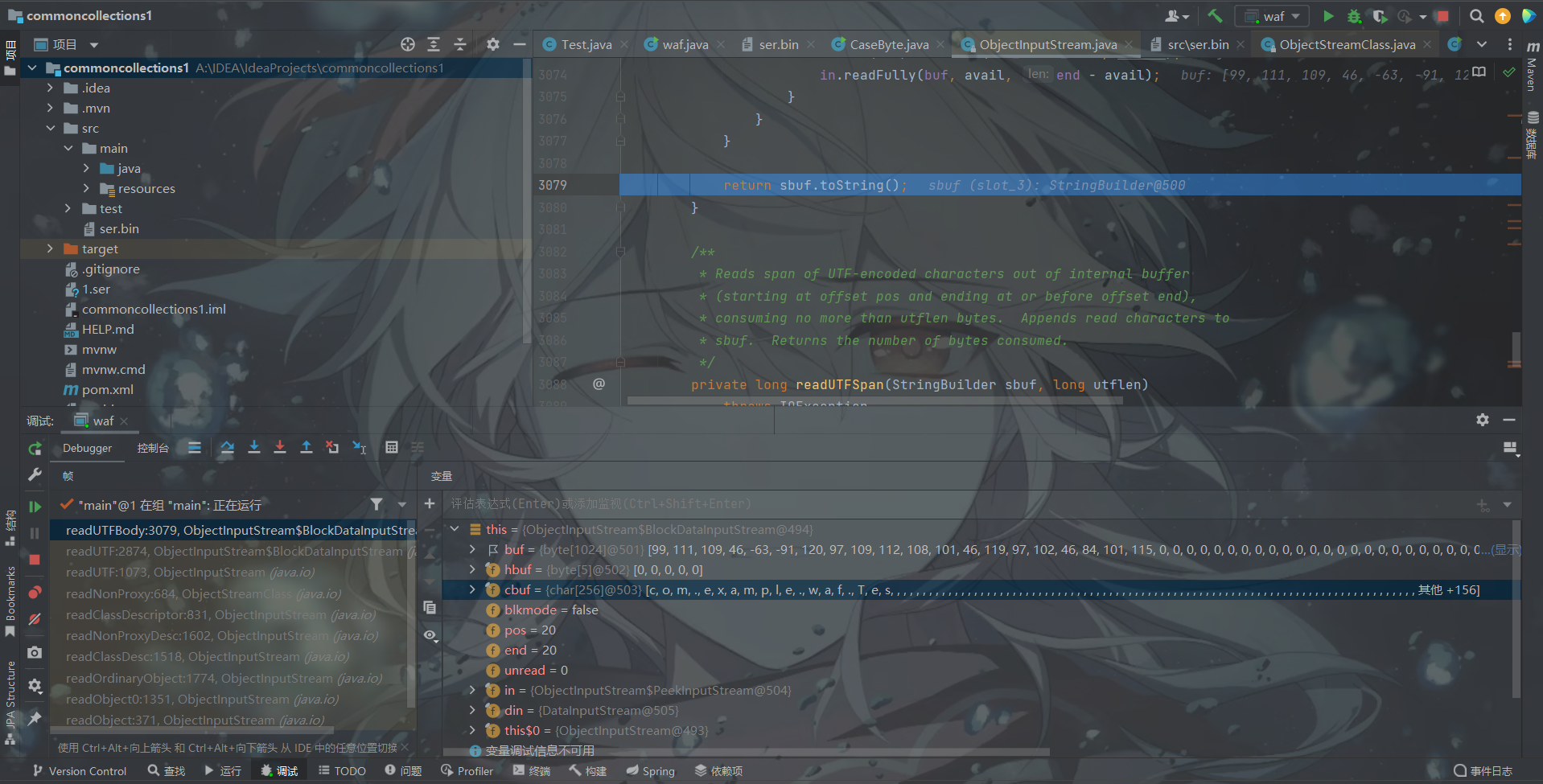Screen dimensions: 1543x784
Task: Click the evaluate expression input field
Action: tap(957, 504)
